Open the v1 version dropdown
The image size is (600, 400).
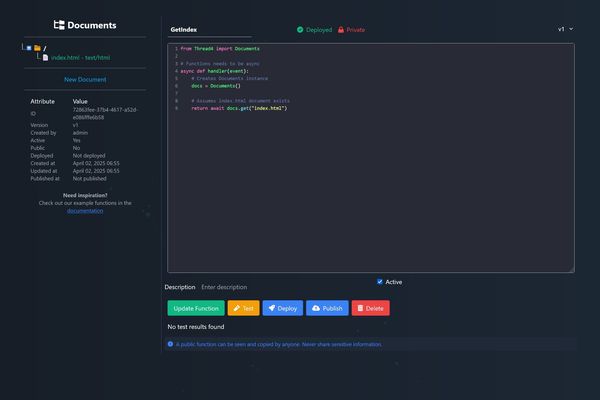tap(565, 29)
